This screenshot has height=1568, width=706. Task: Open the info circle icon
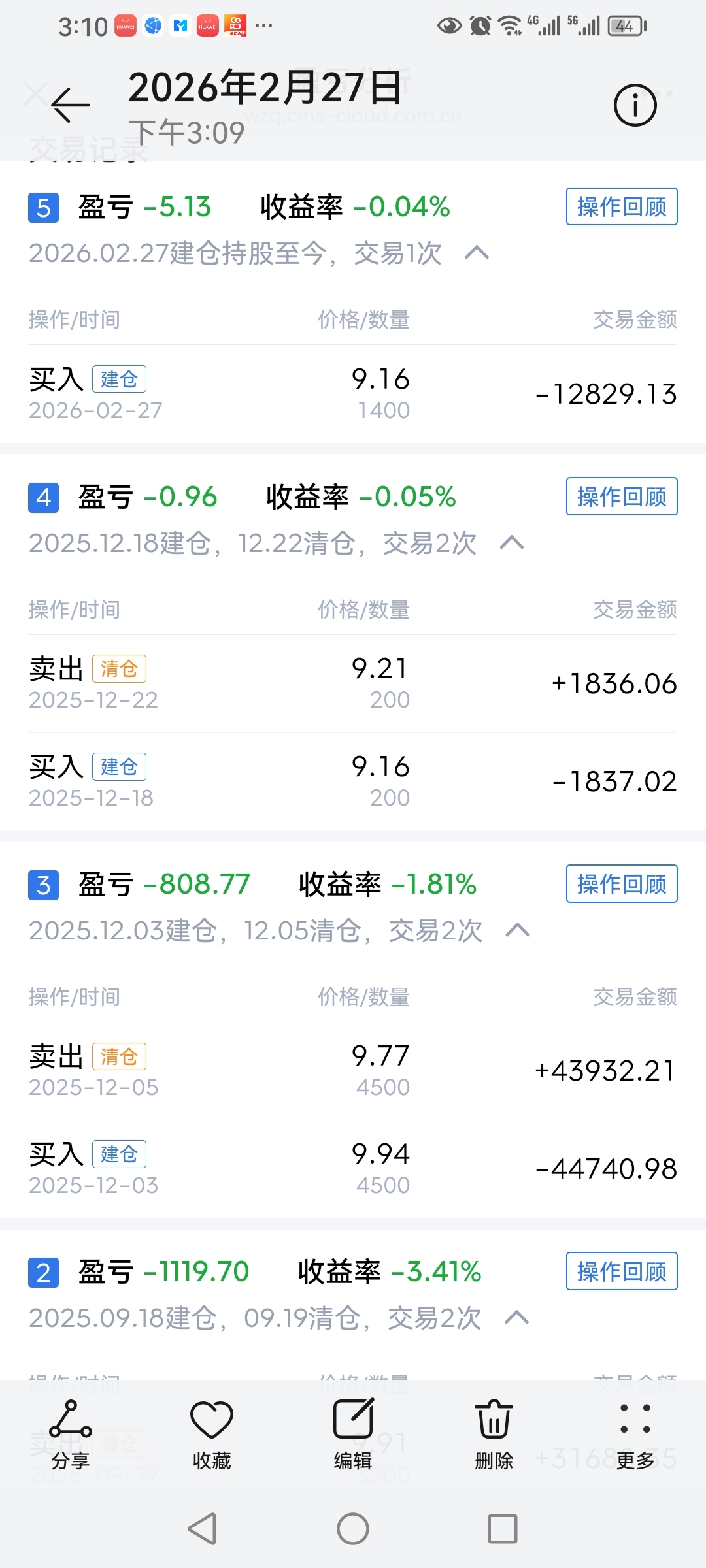tap(635, 105)
